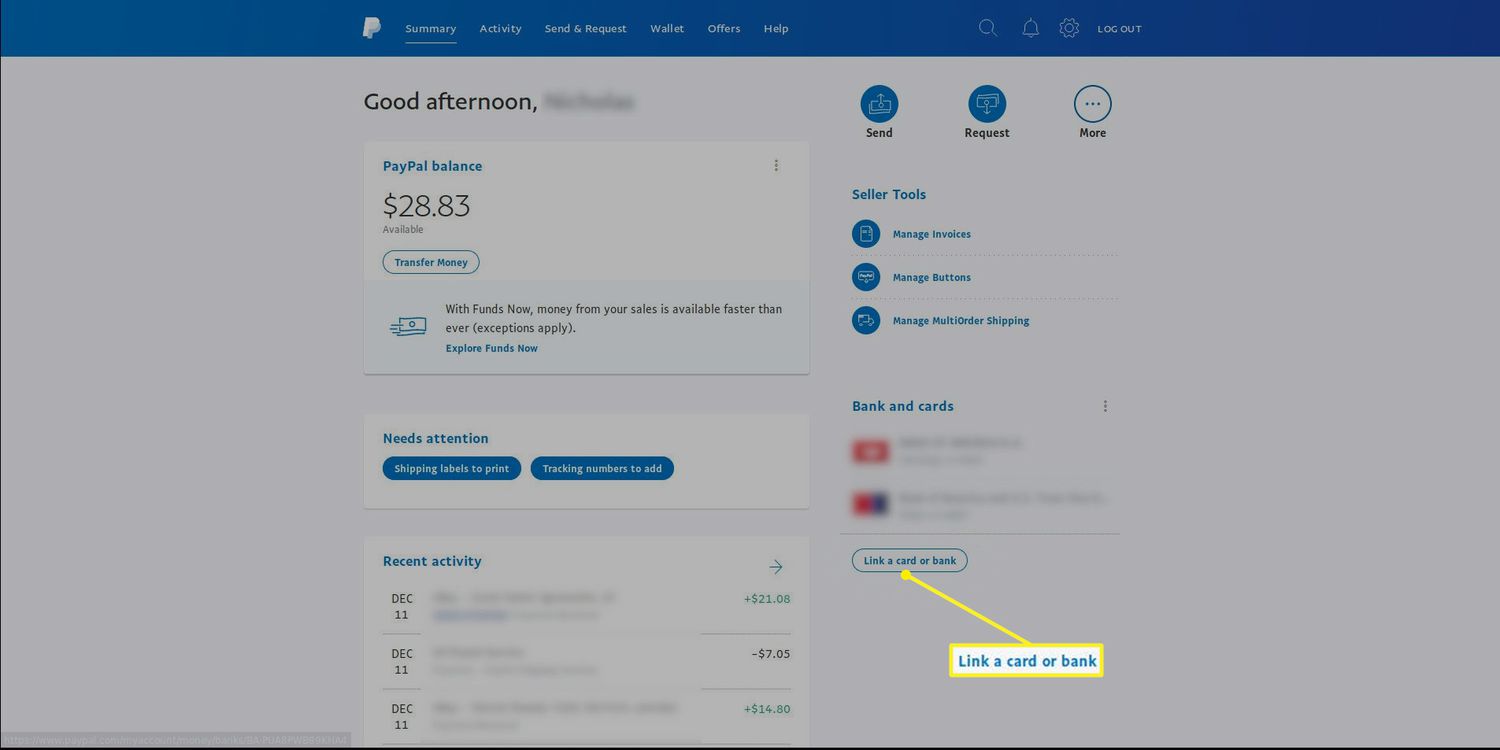Screen dimensions: 1500x750
Task: Open the More actions circle icon
Action: click(1093, 103)
